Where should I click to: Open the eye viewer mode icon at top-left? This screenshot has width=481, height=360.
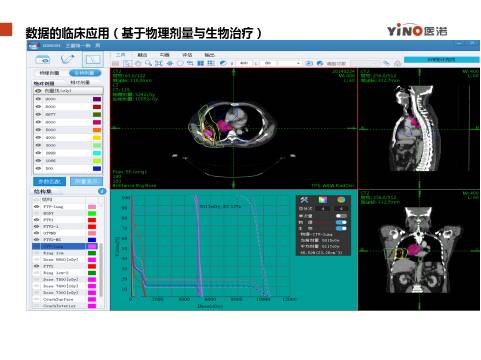coord(43,60)
